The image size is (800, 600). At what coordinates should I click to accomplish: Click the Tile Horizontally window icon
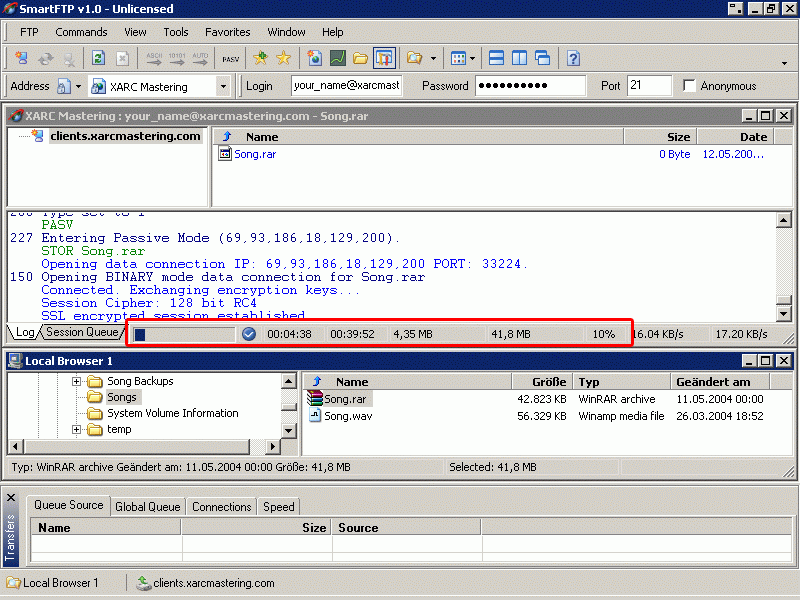coord(495,58)
